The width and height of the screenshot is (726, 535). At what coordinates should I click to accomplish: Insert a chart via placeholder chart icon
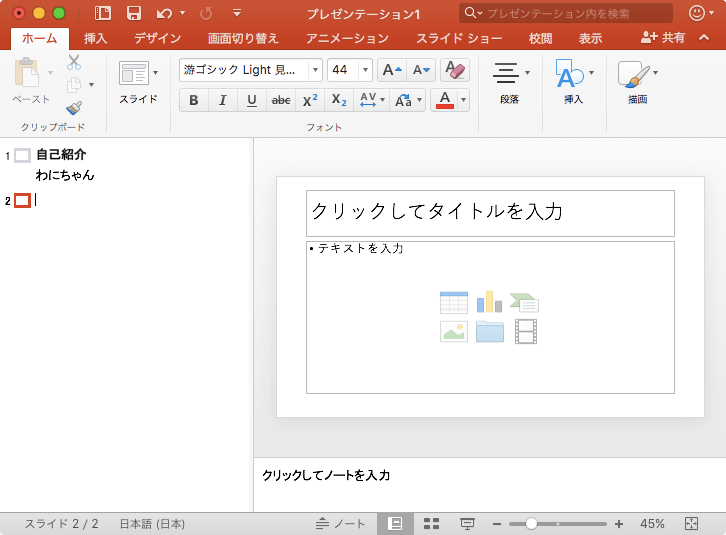coord(489,302)
